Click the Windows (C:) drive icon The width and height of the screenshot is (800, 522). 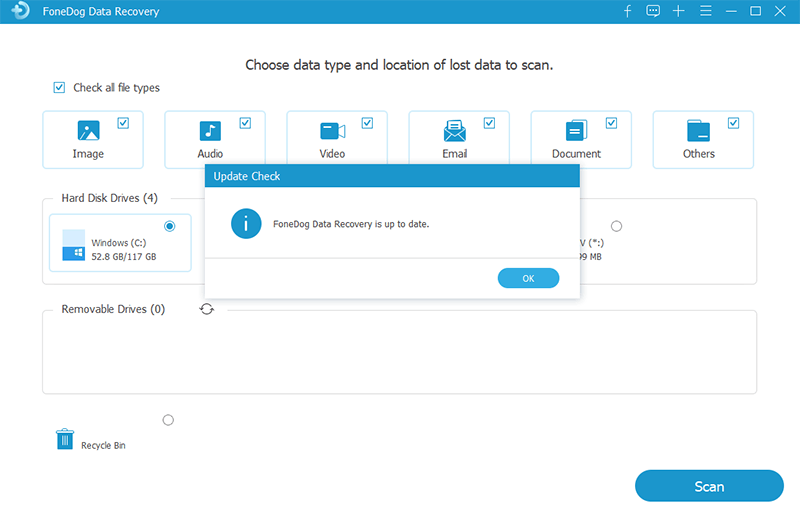pyautogui.click(x=73, y=245)
